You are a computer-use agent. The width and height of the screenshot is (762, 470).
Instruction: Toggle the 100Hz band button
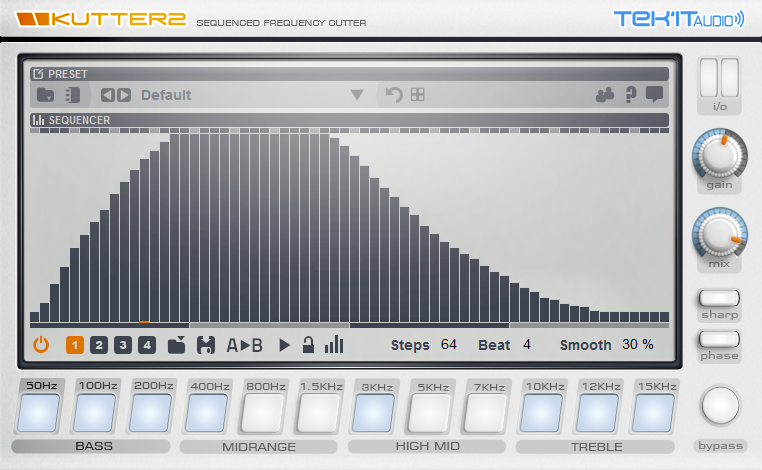coord(95,412)
